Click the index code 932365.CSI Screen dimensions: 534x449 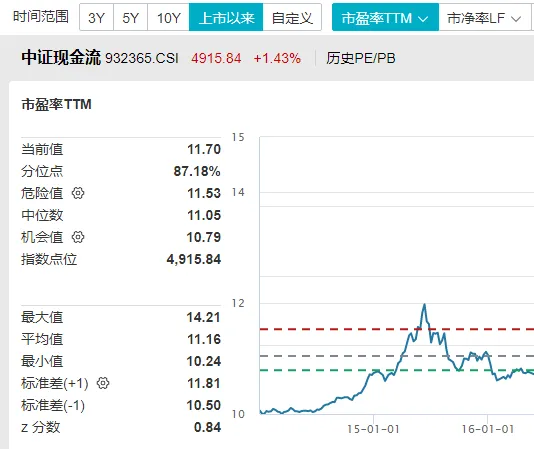tap(142, 58)
